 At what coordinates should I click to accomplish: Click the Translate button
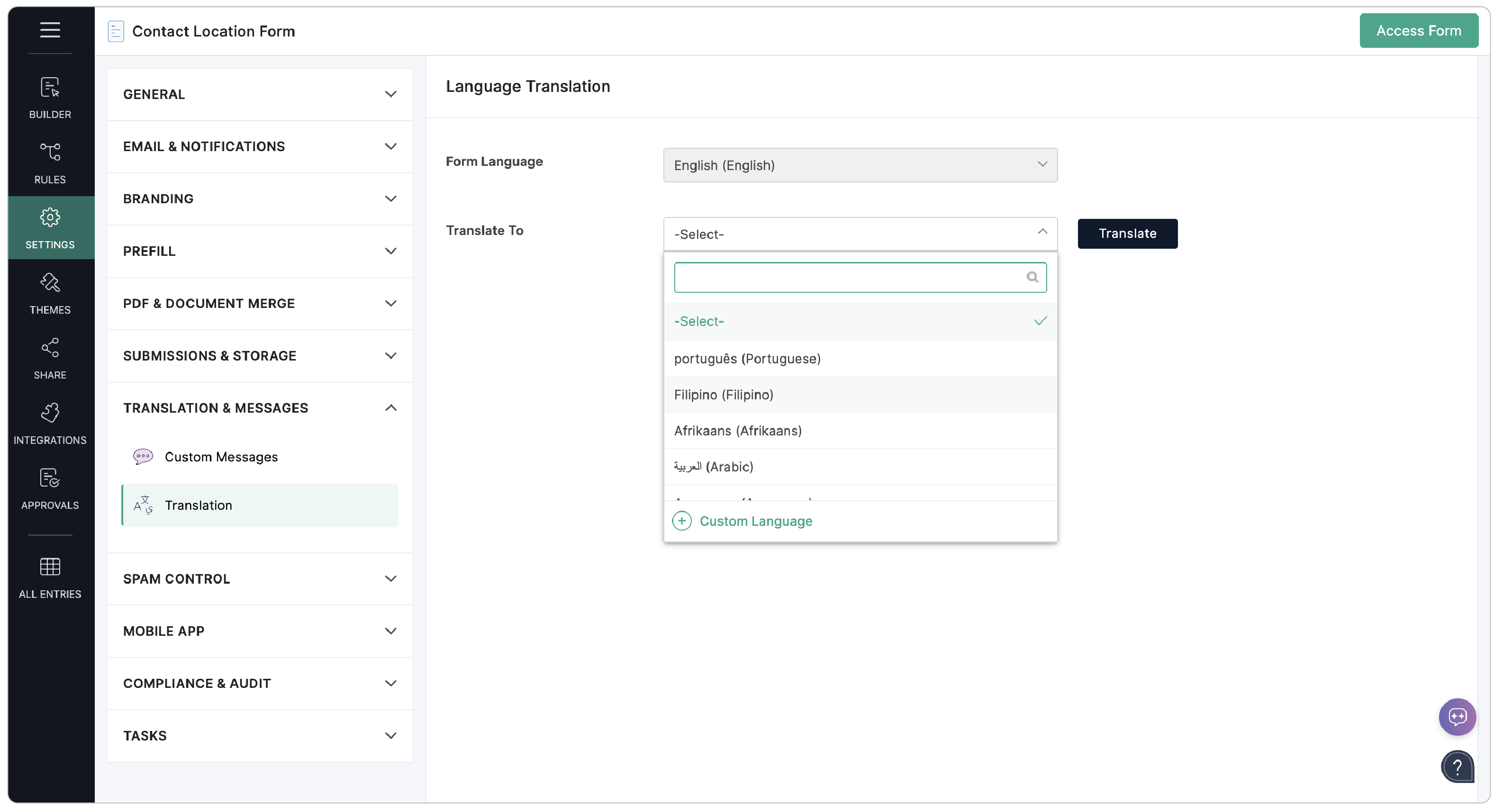(x=1127, y=234)
